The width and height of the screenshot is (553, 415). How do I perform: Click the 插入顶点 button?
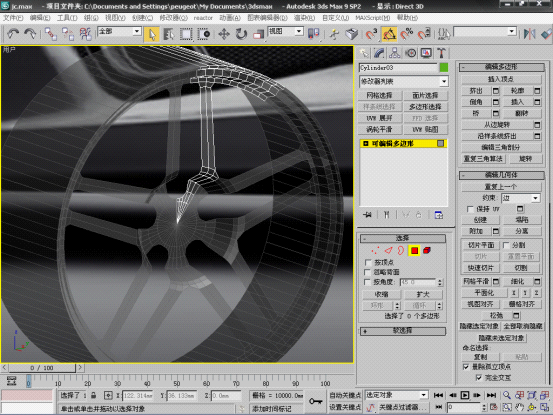pos(501,79)
